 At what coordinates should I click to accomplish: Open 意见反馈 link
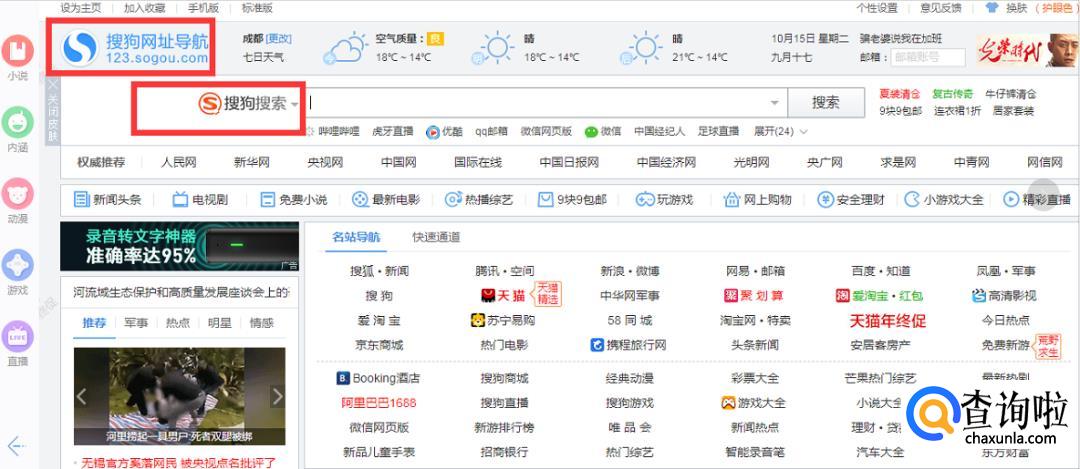tap(941, 8)
